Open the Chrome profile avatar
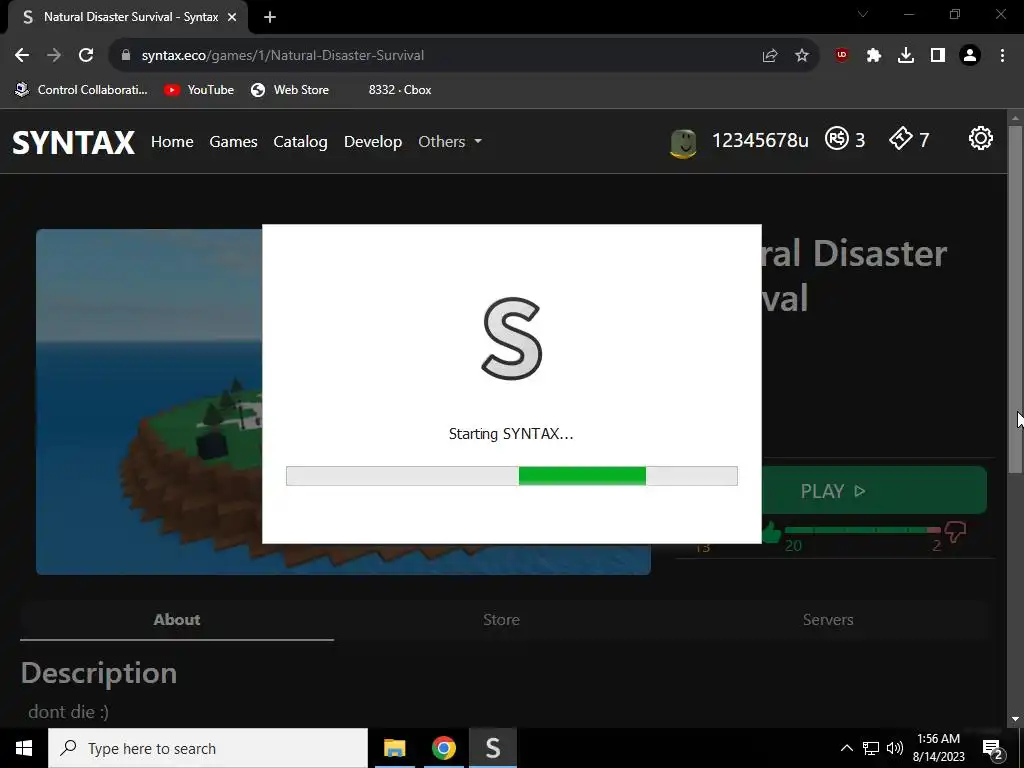This screenshot has height=768, width=1024. 970,56
